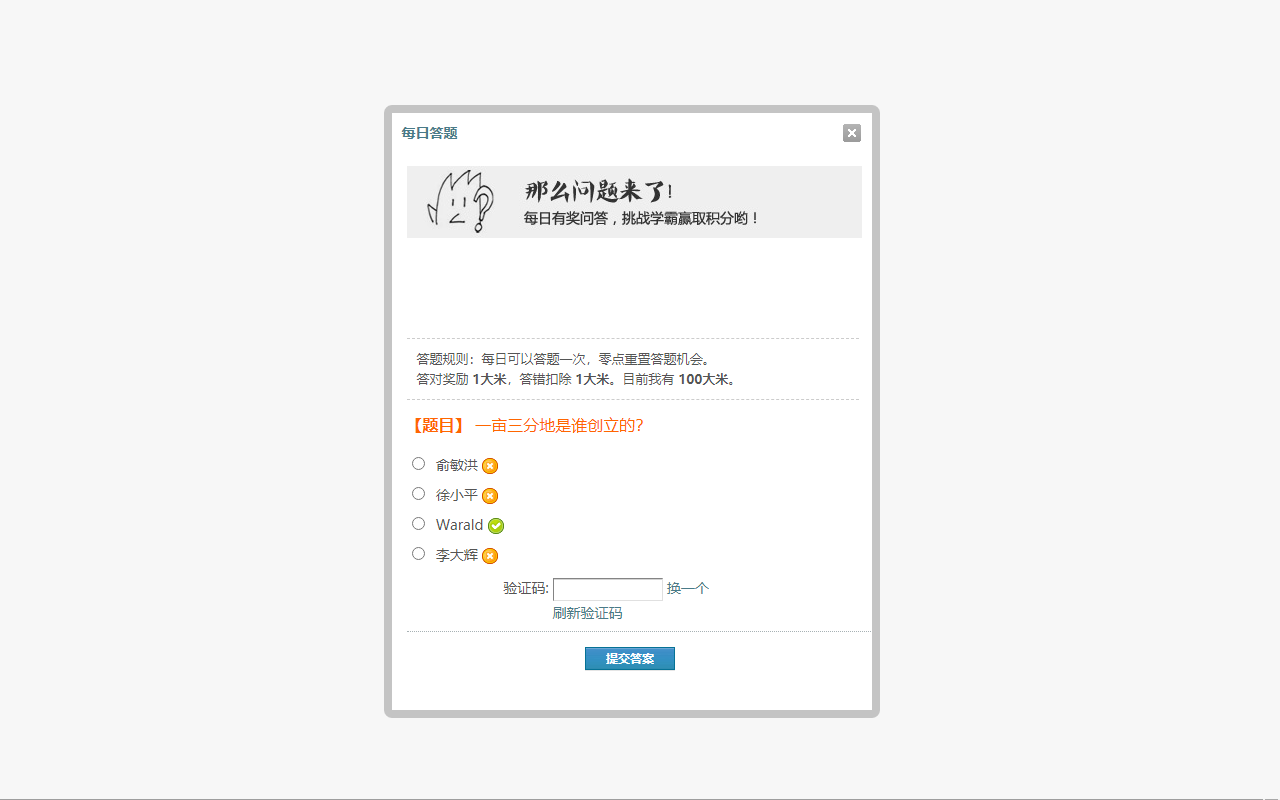The height and width of the screenshot is (800, 1280).
Task: Click the orange X icon beside 李大辉
Action: coord(490,555)
